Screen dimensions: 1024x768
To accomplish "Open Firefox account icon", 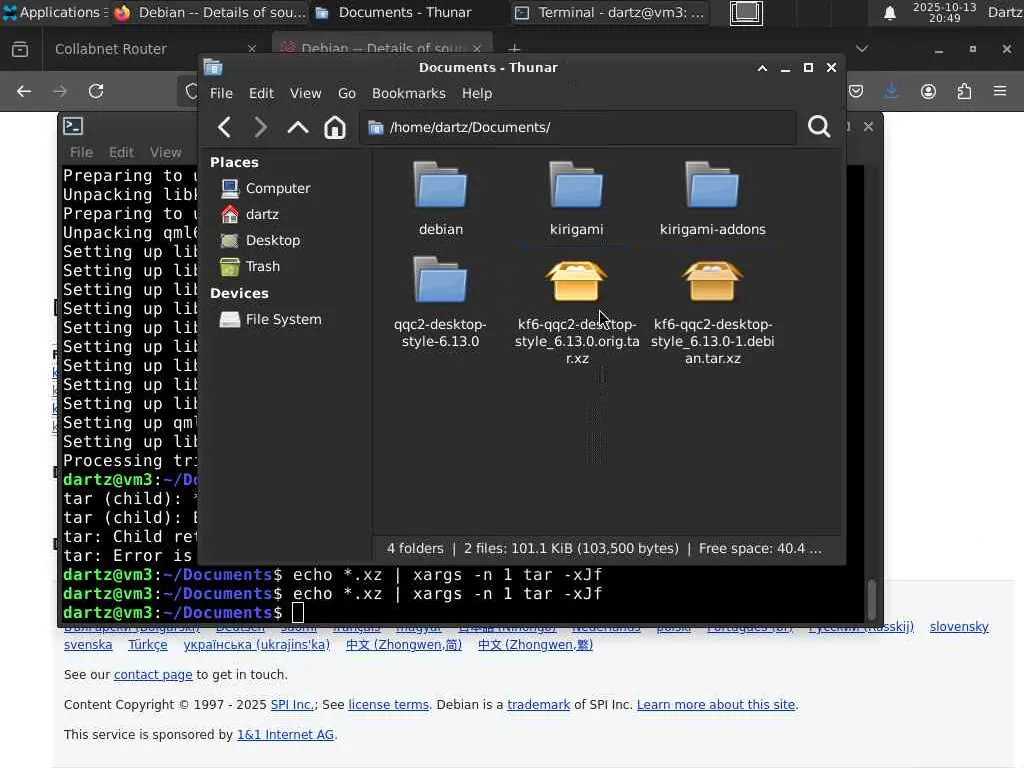I will 928,91.
